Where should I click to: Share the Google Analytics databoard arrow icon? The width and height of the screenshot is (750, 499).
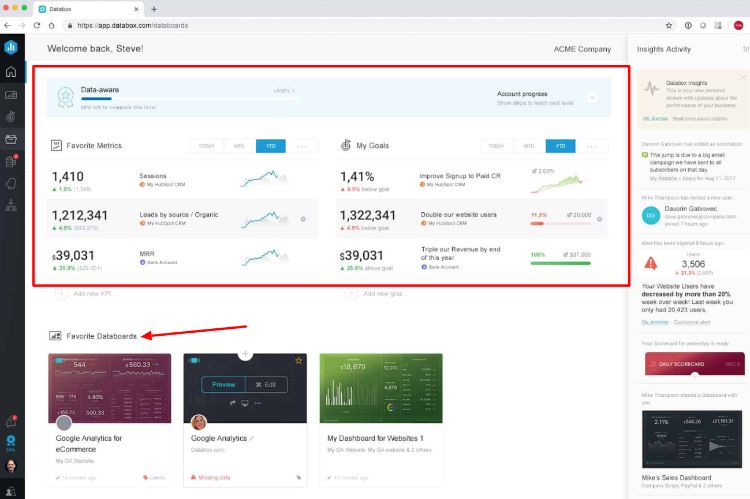click(232, 403)
